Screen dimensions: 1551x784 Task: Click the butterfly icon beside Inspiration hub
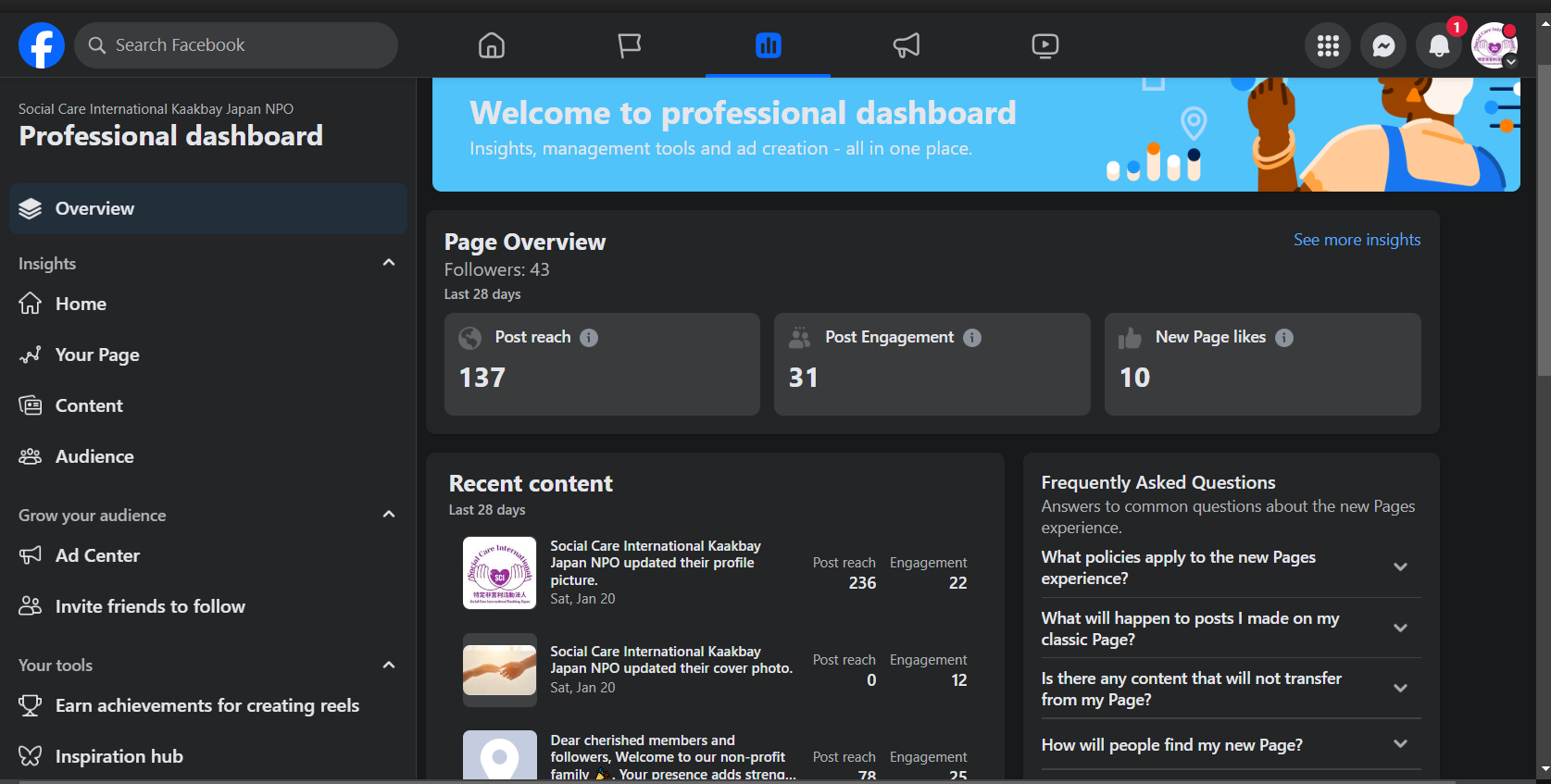coord(31,756)
